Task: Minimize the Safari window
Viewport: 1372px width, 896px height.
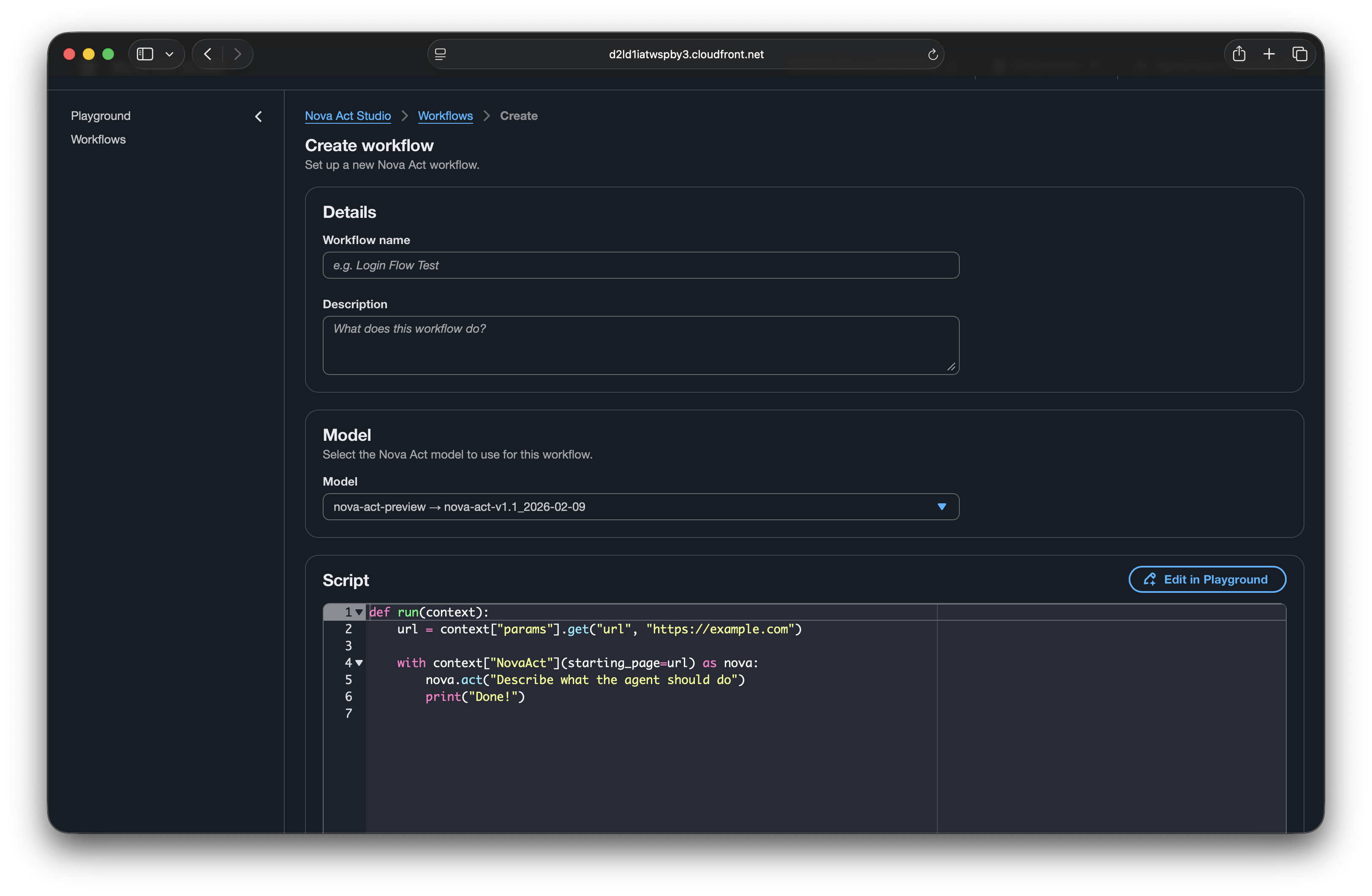Action: [89, 54]
